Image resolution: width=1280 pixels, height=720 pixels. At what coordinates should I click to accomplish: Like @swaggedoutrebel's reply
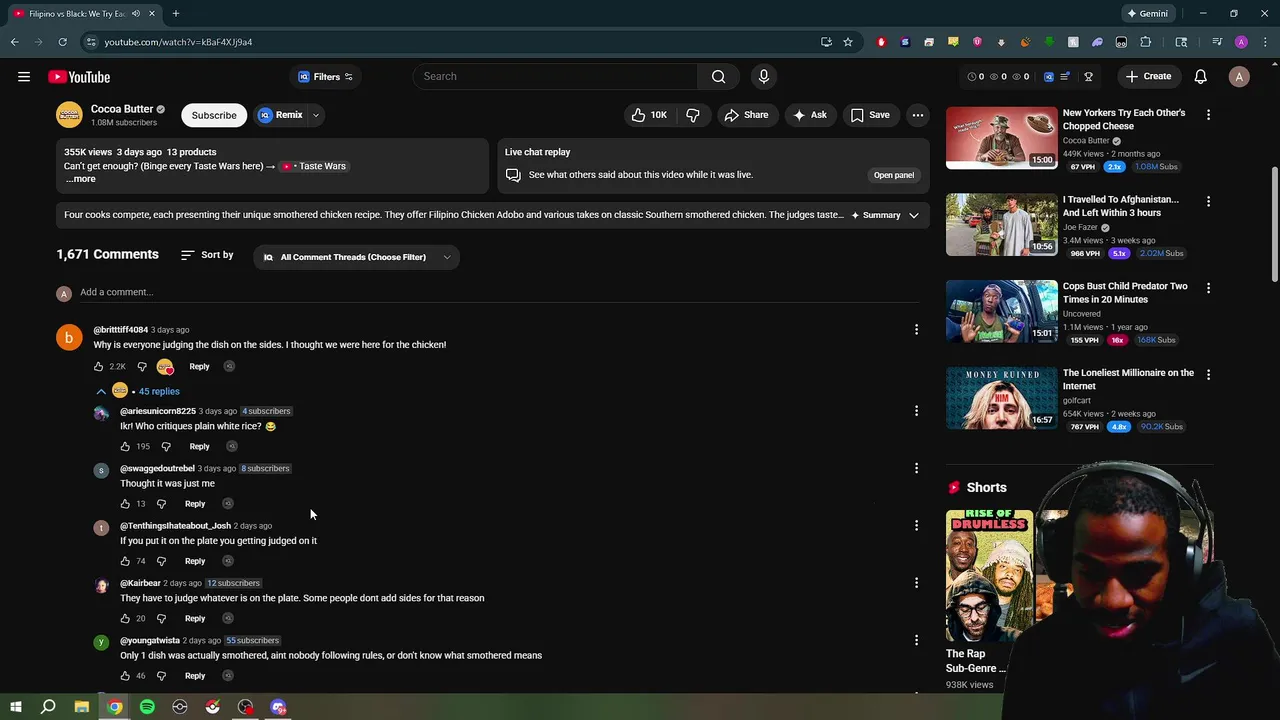(125, 504)
